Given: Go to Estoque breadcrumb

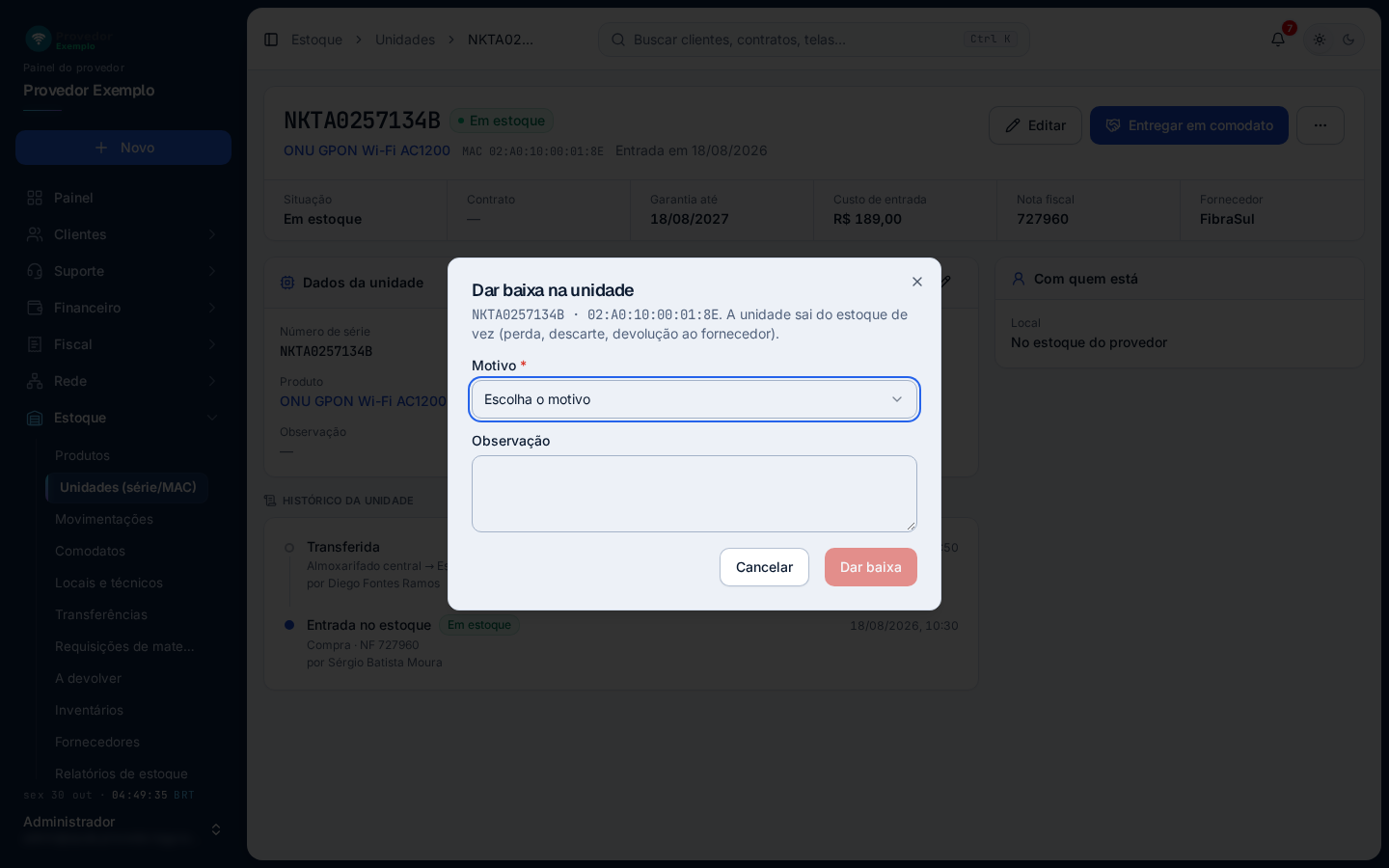Looking at the screenshot, I should [316, 40].
